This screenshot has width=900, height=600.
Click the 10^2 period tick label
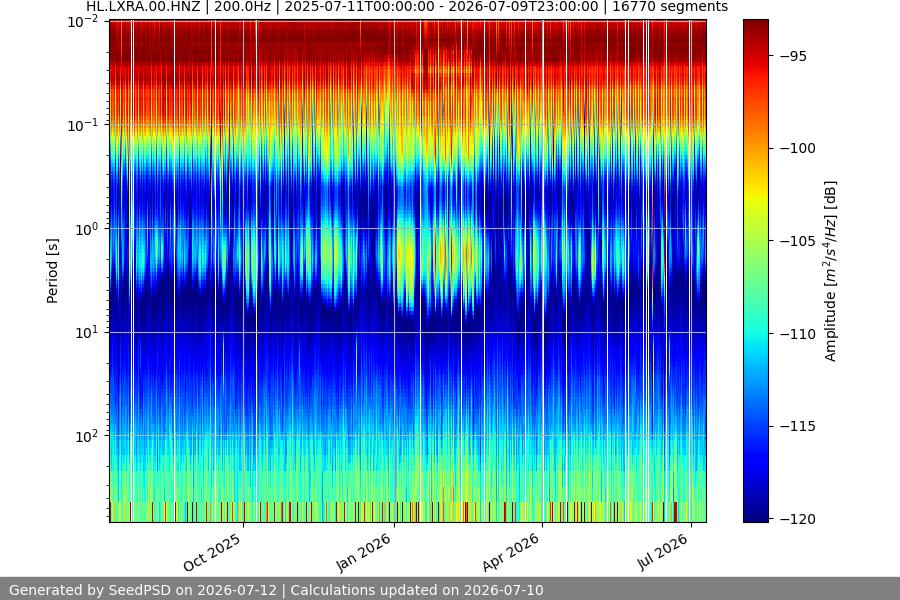(x=86, y=436)
